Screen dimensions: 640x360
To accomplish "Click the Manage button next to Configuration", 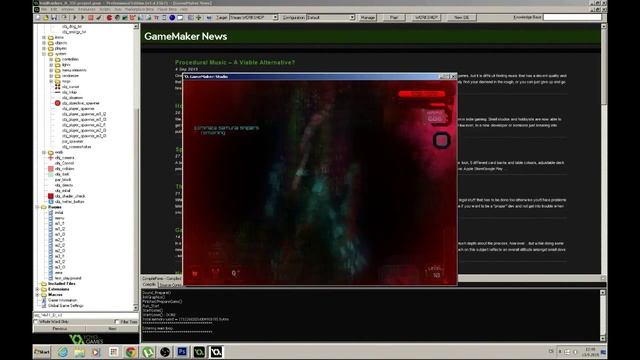I will (367, 18).
